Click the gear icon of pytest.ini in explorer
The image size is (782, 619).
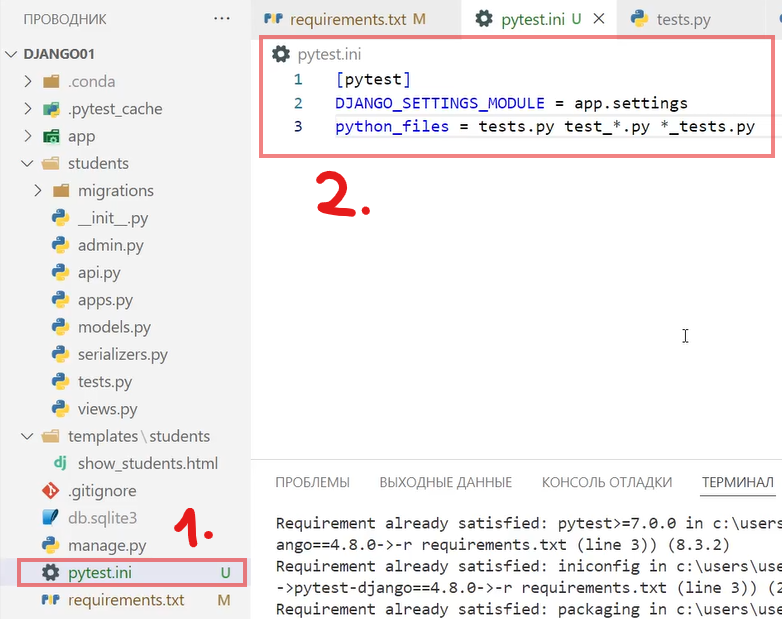[50, 573]
